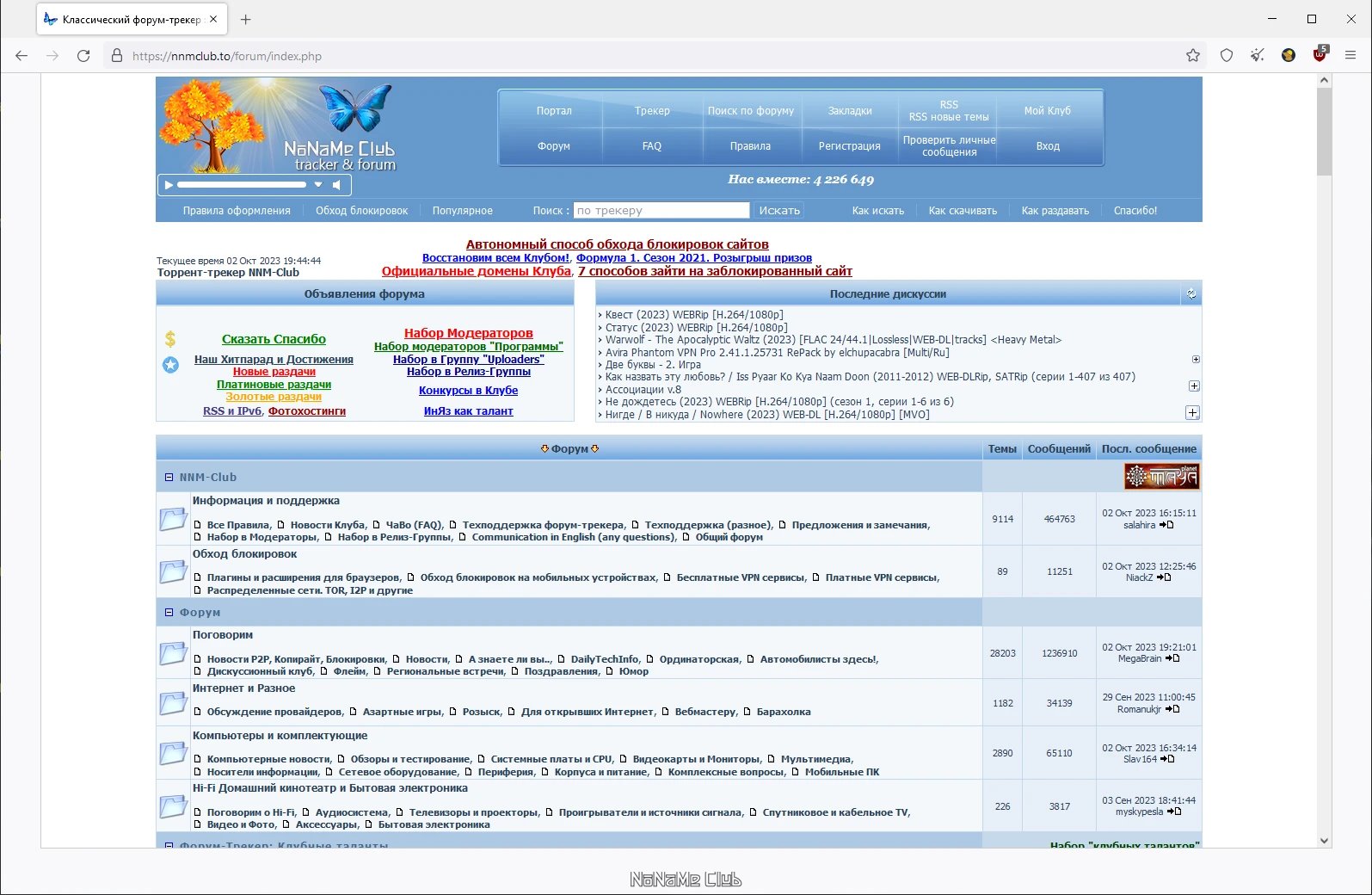This screenshot has width=1372, height=895.
Task: Open Сказать Спасибо announcement link
Action: coord(274,339)
